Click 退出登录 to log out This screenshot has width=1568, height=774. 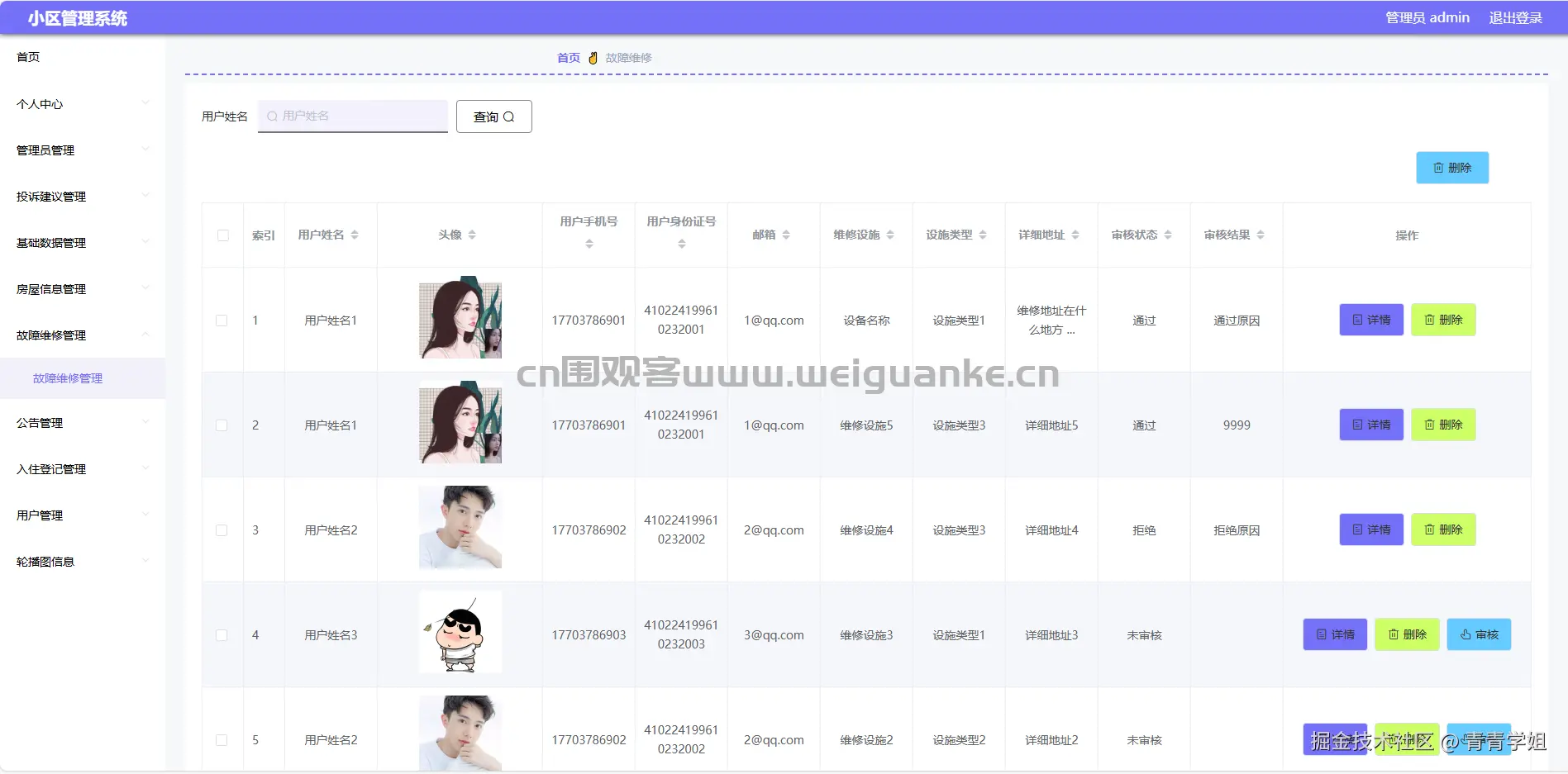point(1516,18)
